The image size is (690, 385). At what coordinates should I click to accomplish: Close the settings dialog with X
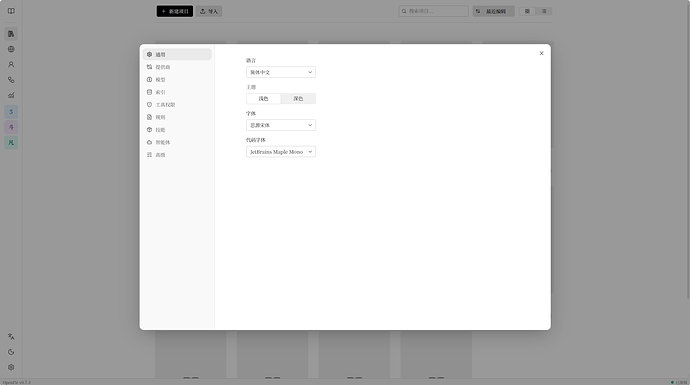(x=541, y=53)
